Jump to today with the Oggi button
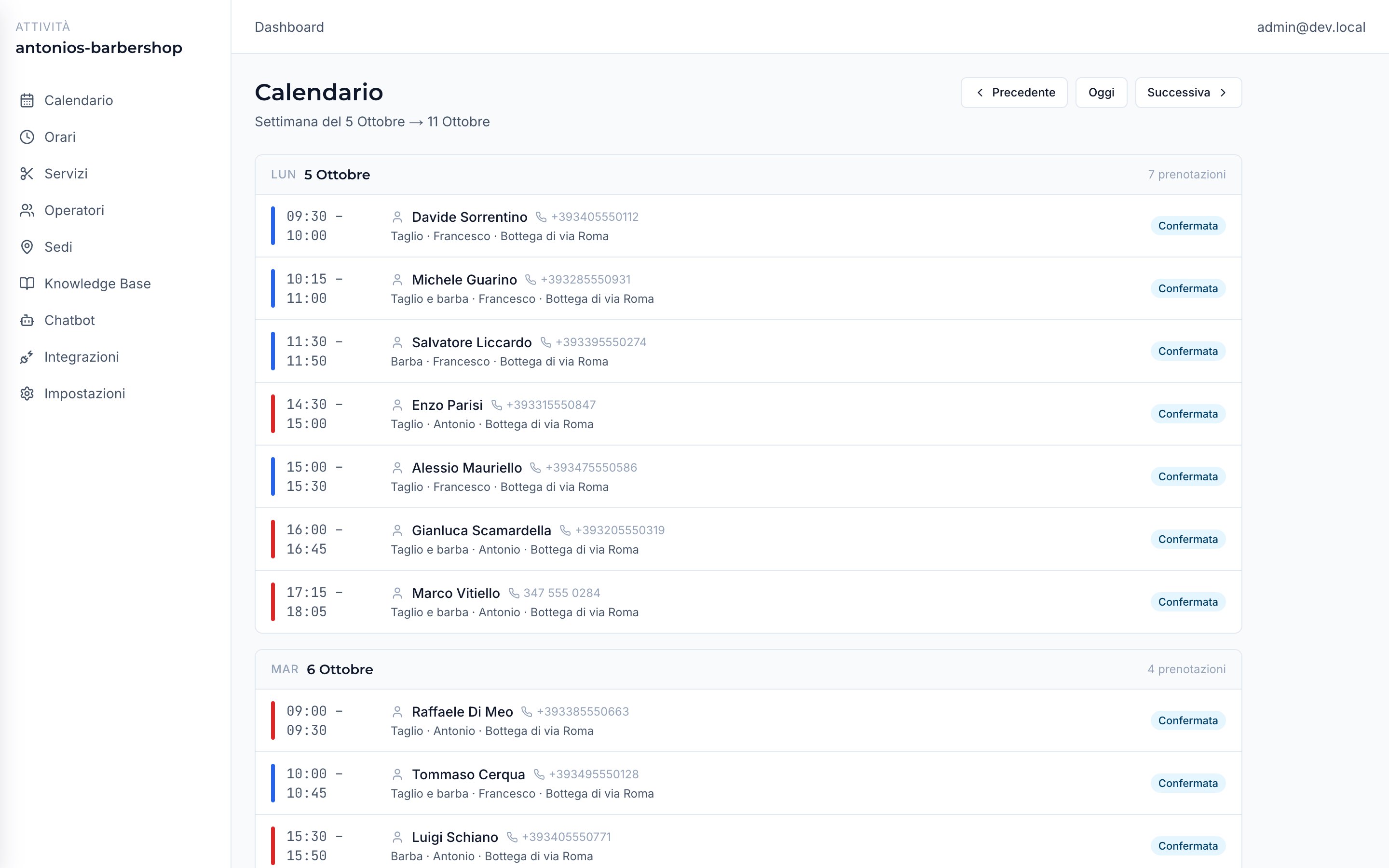This screenshot has height=868, width=1389. pos(1101,93)
